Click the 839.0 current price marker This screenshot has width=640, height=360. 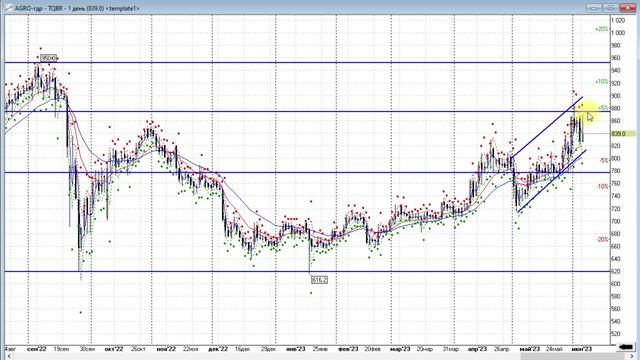click(x=623, y=134)
